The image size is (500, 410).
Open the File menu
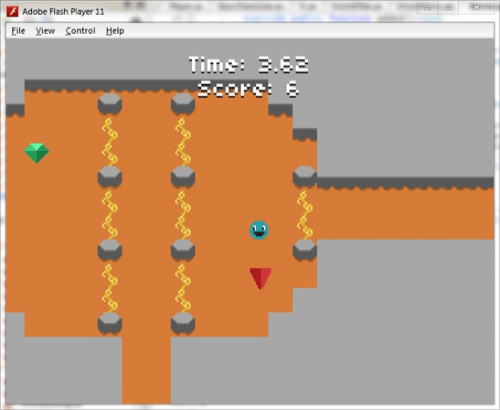coord(18,31)
